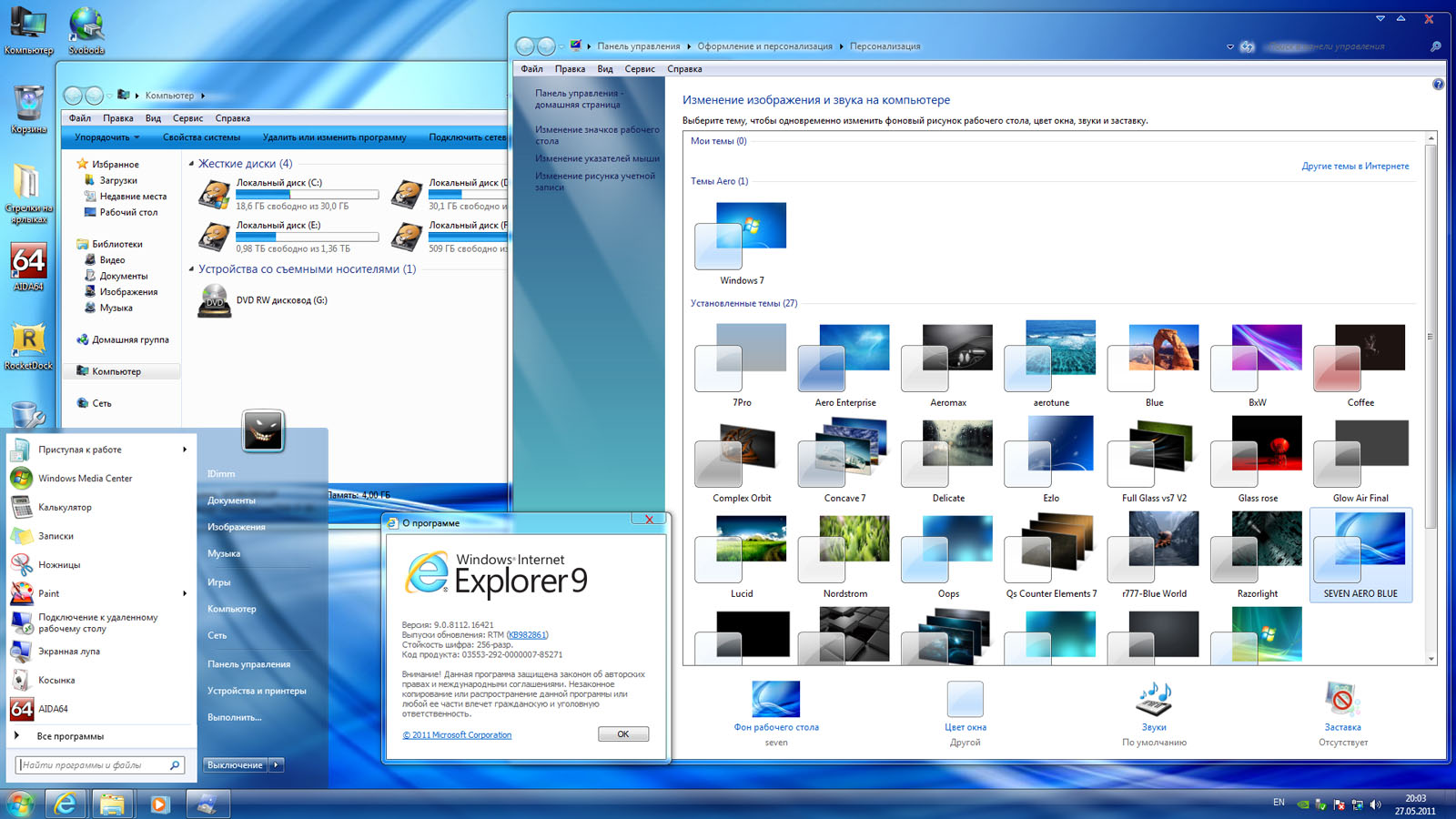
Task: Click the 2011 Microsoft Corporation link
Action: (457, 735)
